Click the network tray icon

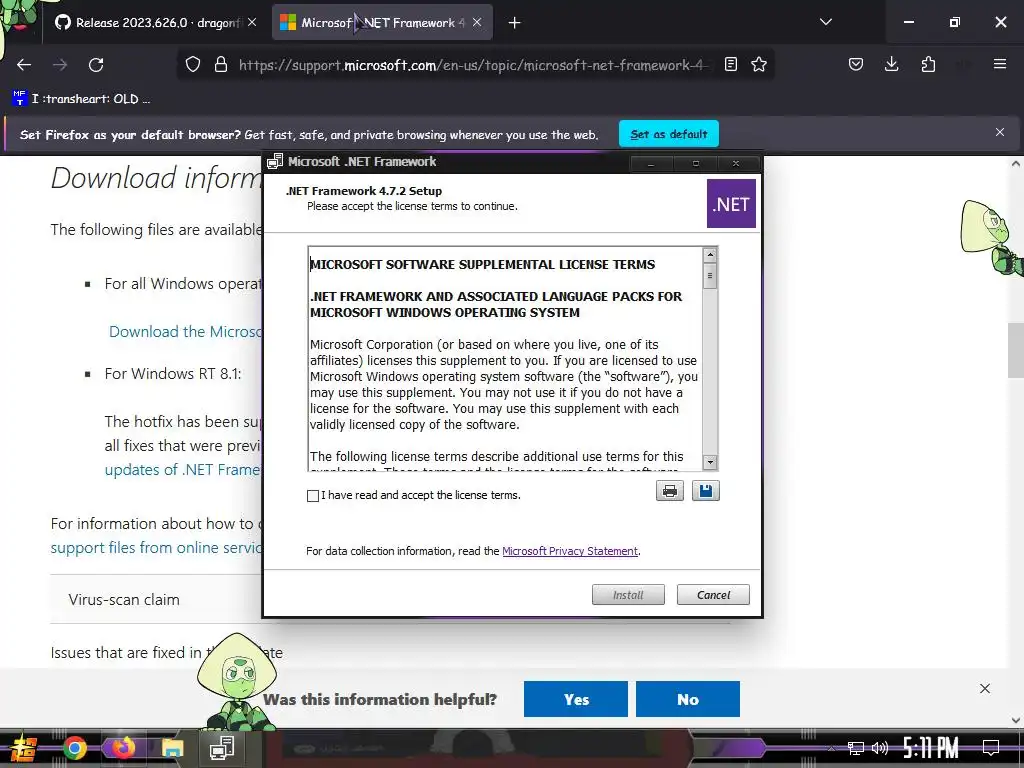(x=856, y=748)
